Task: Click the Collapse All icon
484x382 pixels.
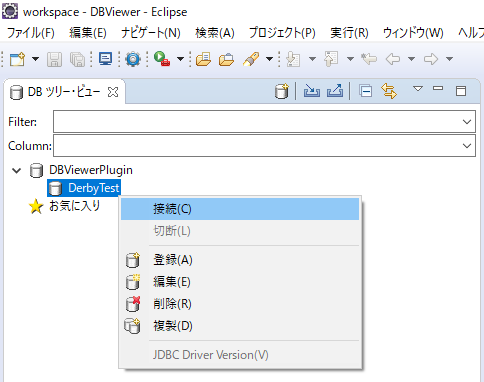Action: 366,91
